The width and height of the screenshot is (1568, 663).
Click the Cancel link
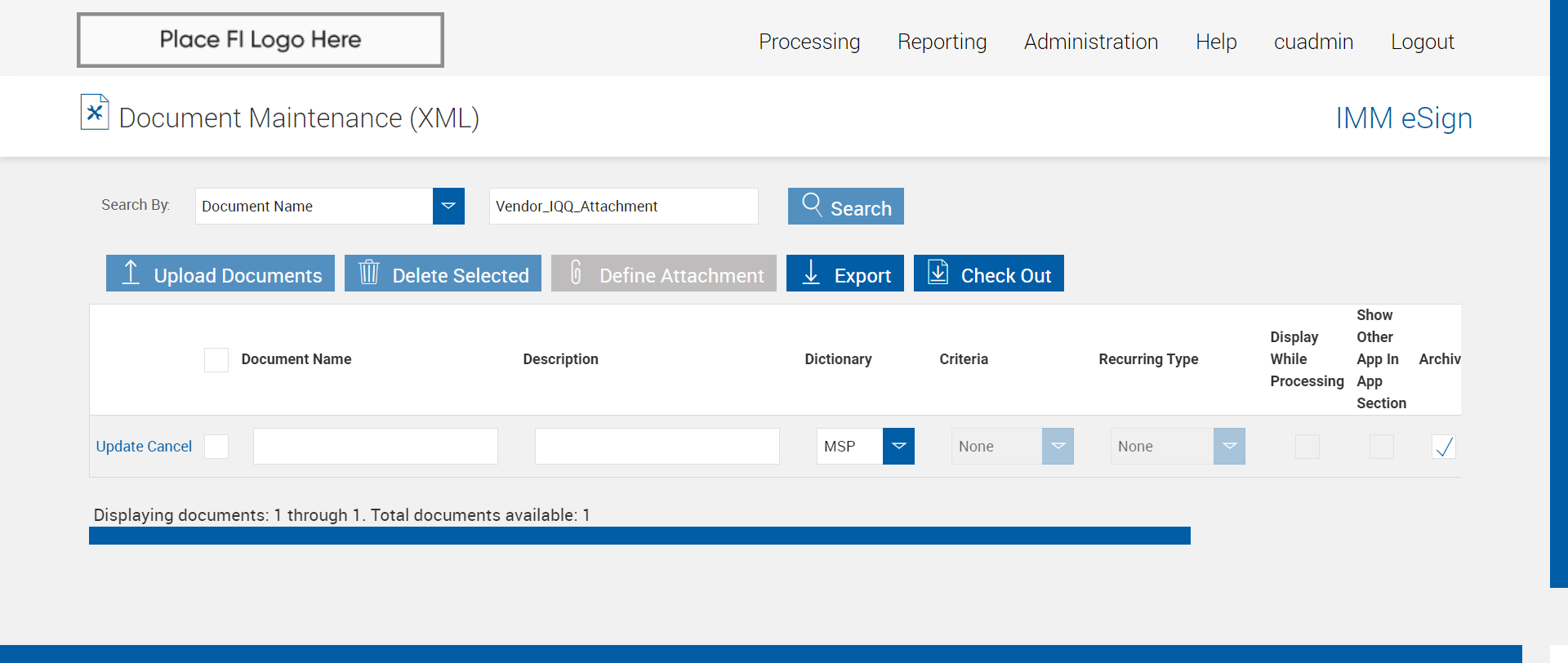(x=170, y=447)
